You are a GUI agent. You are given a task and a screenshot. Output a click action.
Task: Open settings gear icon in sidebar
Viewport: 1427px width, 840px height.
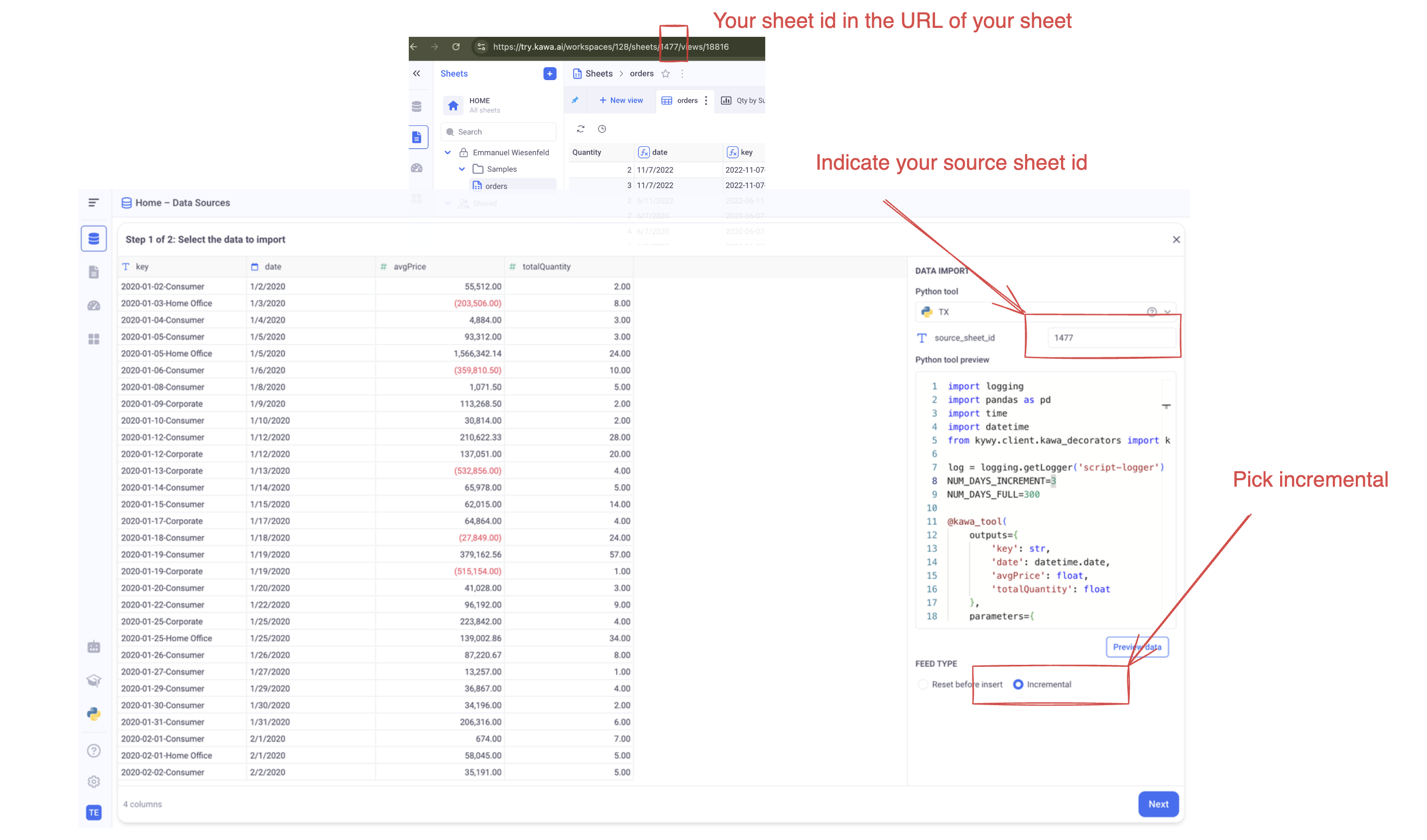pos(94,782)
